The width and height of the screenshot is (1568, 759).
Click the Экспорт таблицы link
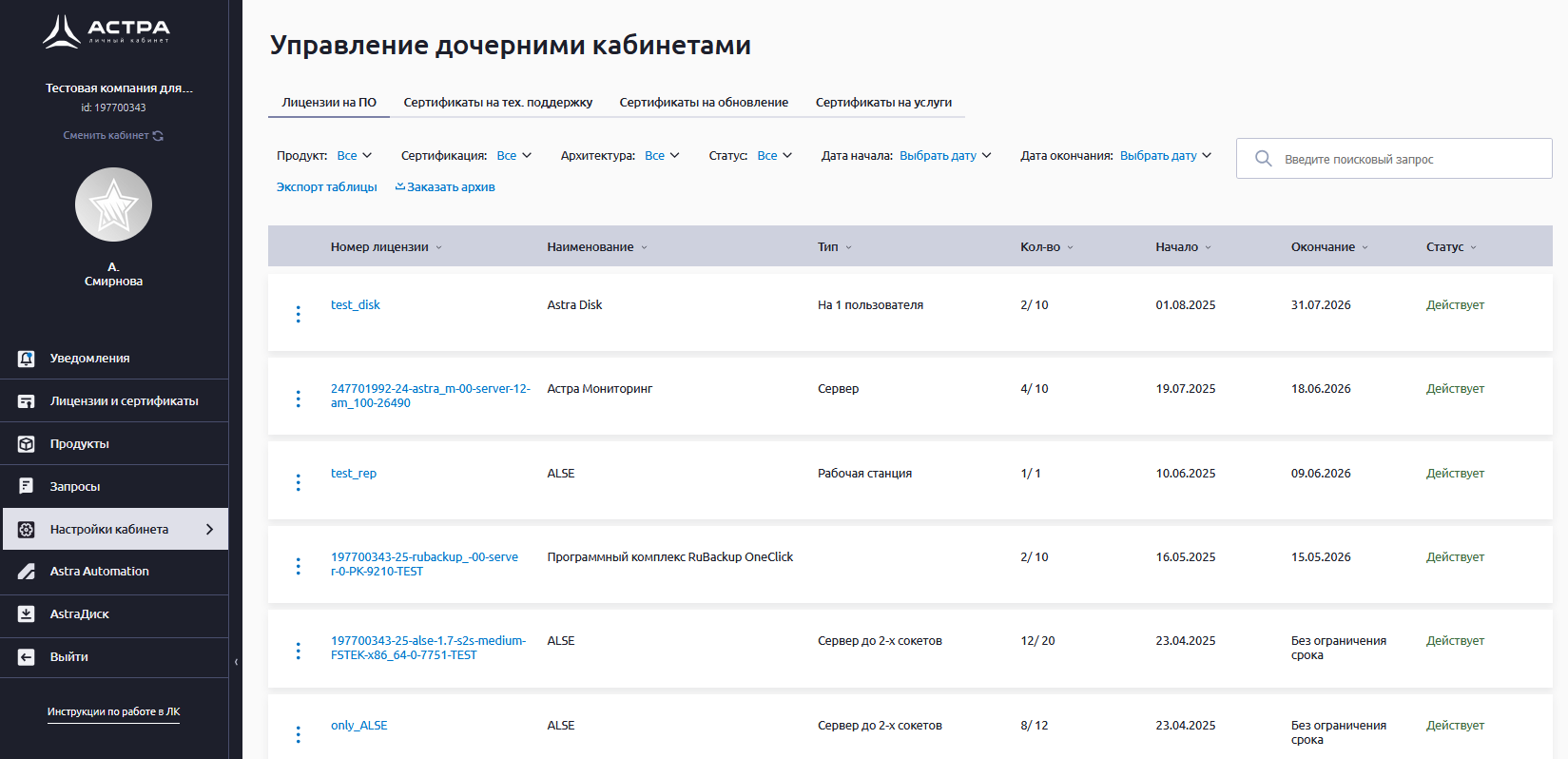point(326,187)
